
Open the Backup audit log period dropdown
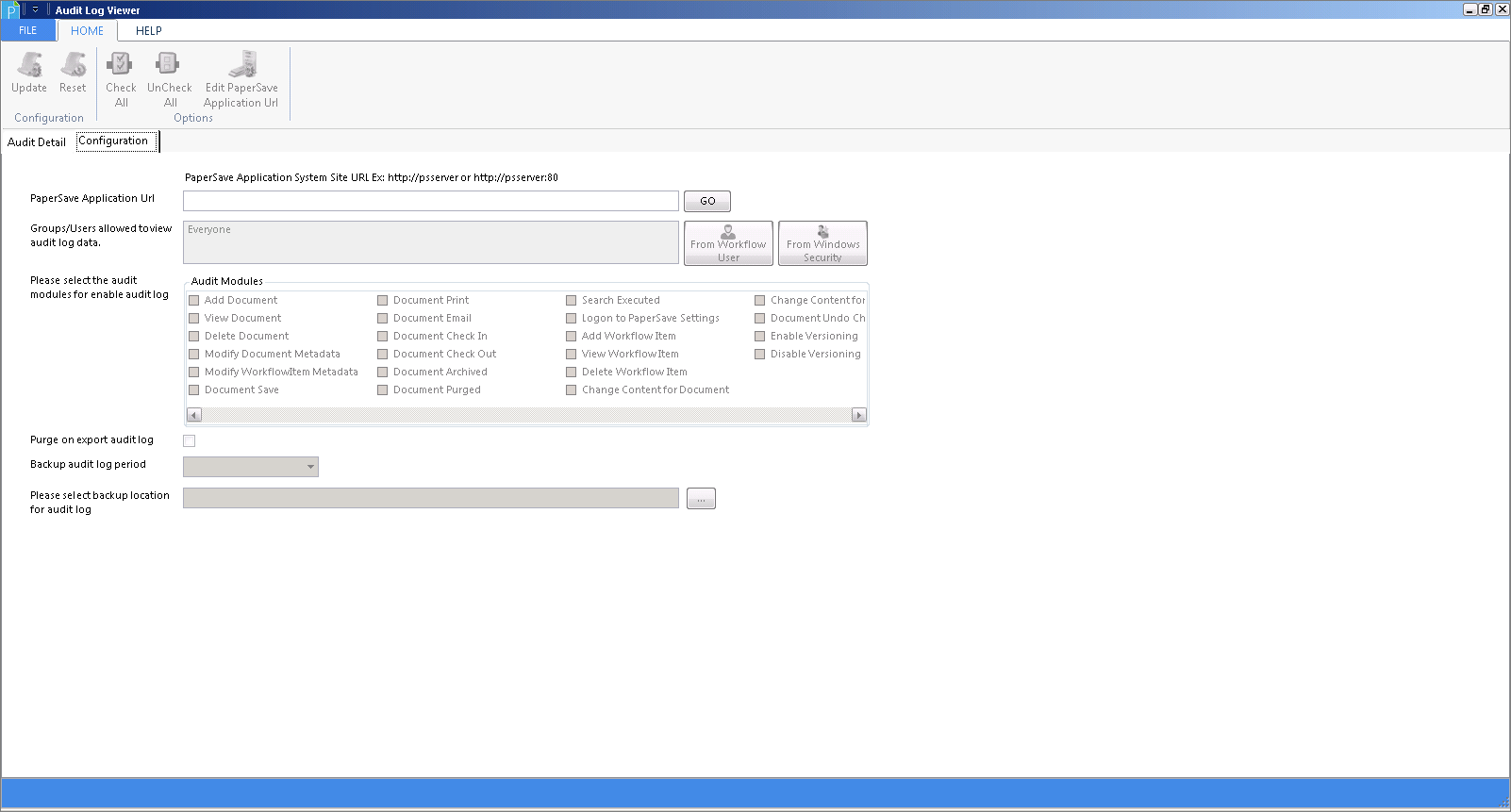(x=251, y=467)
